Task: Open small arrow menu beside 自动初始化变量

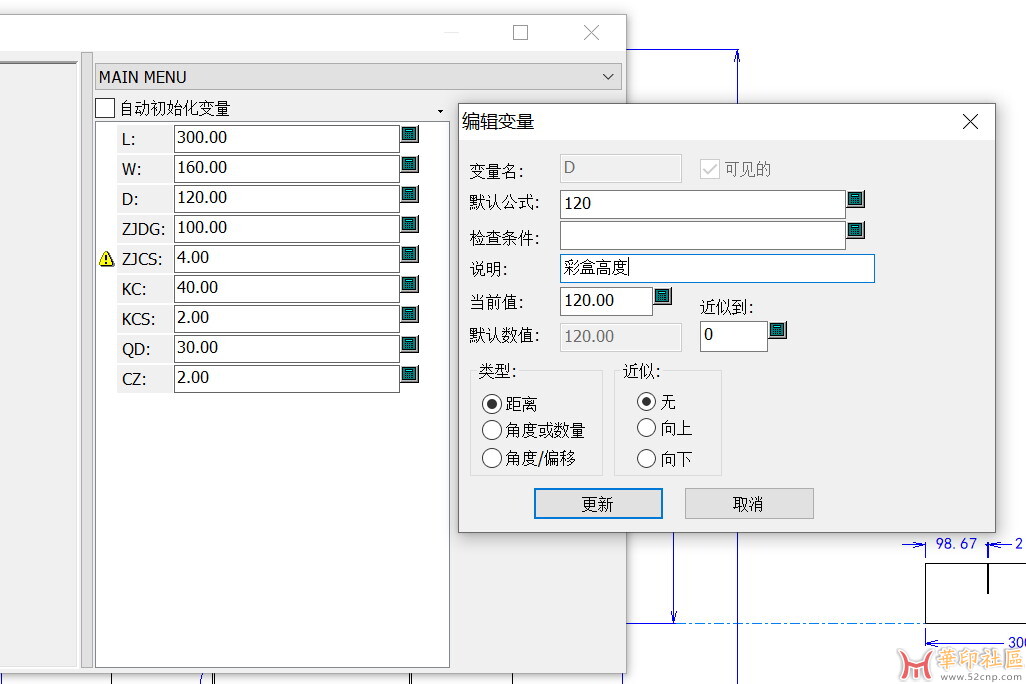Action: [x=440, y=111]
